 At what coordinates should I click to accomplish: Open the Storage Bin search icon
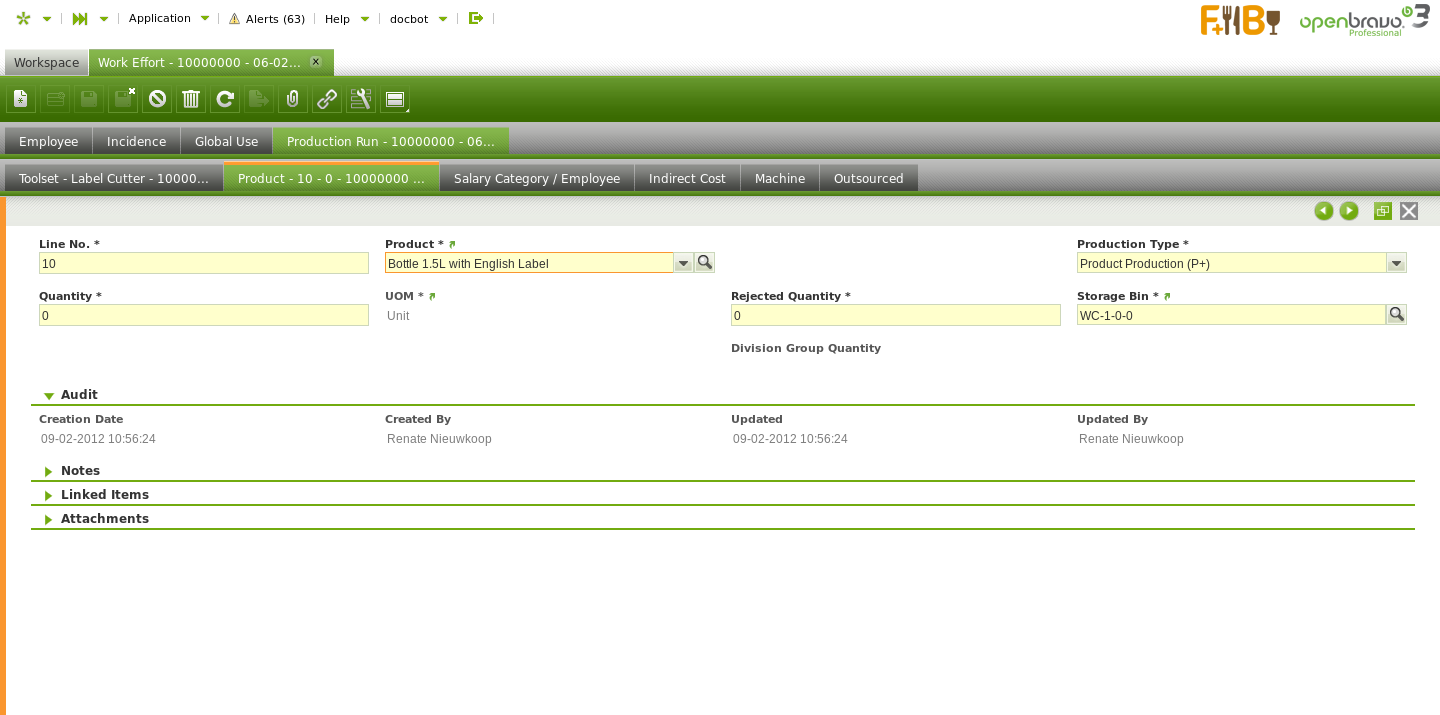pyautogui.click(x=1396, y=315)
